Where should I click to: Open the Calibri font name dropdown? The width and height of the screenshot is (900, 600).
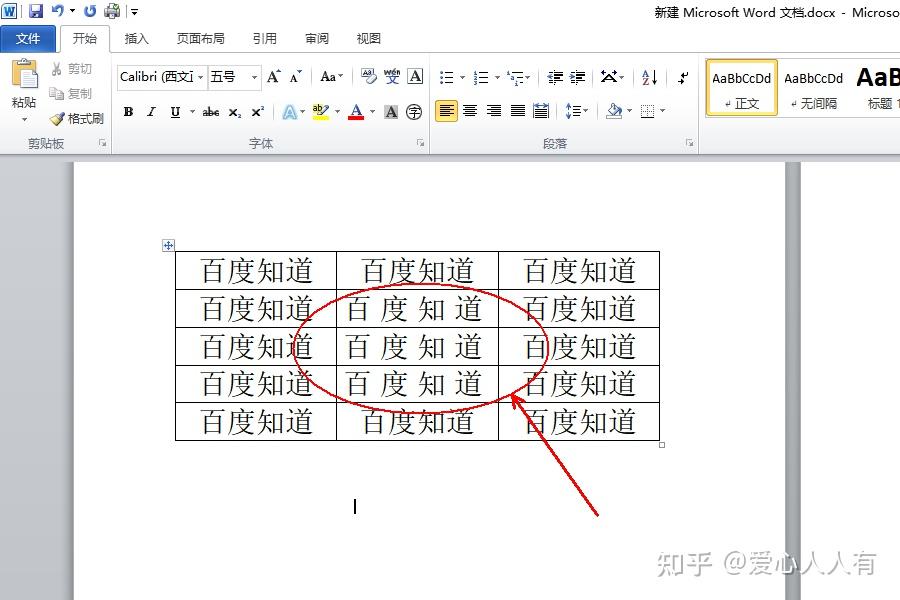pyautogui.click(x=200, y=77)
